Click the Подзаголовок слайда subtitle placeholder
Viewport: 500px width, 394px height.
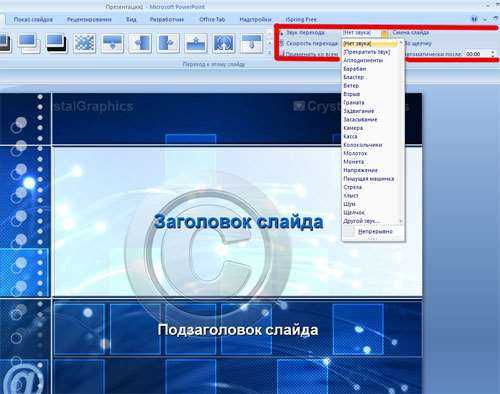[x=238, y=330]
